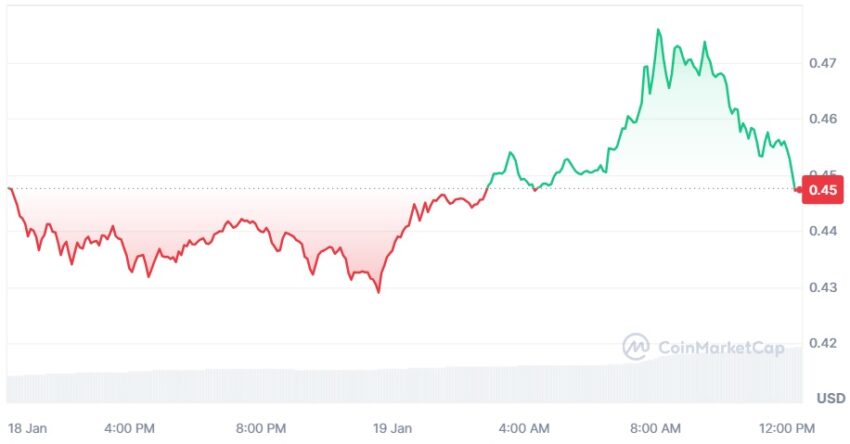Select the 18 Jan date label
The height and width of the screenshot is (444, 850).
click(x=27, y=428)
